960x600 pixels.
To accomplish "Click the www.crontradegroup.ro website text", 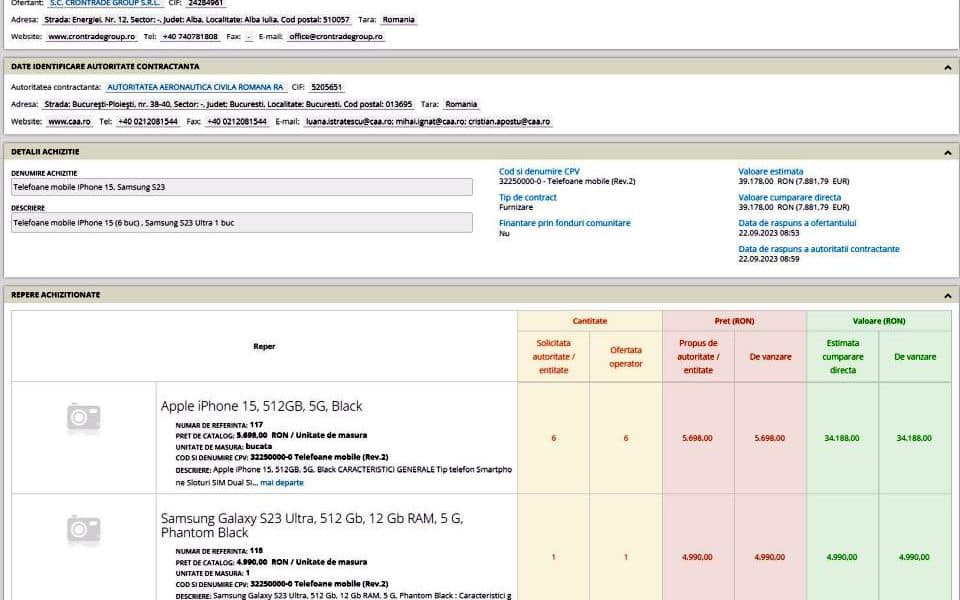I will [92, 37].
